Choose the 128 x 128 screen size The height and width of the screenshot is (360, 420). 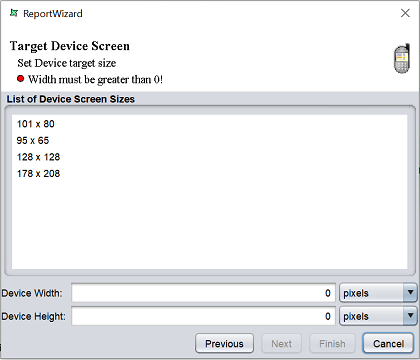point(38,157)
